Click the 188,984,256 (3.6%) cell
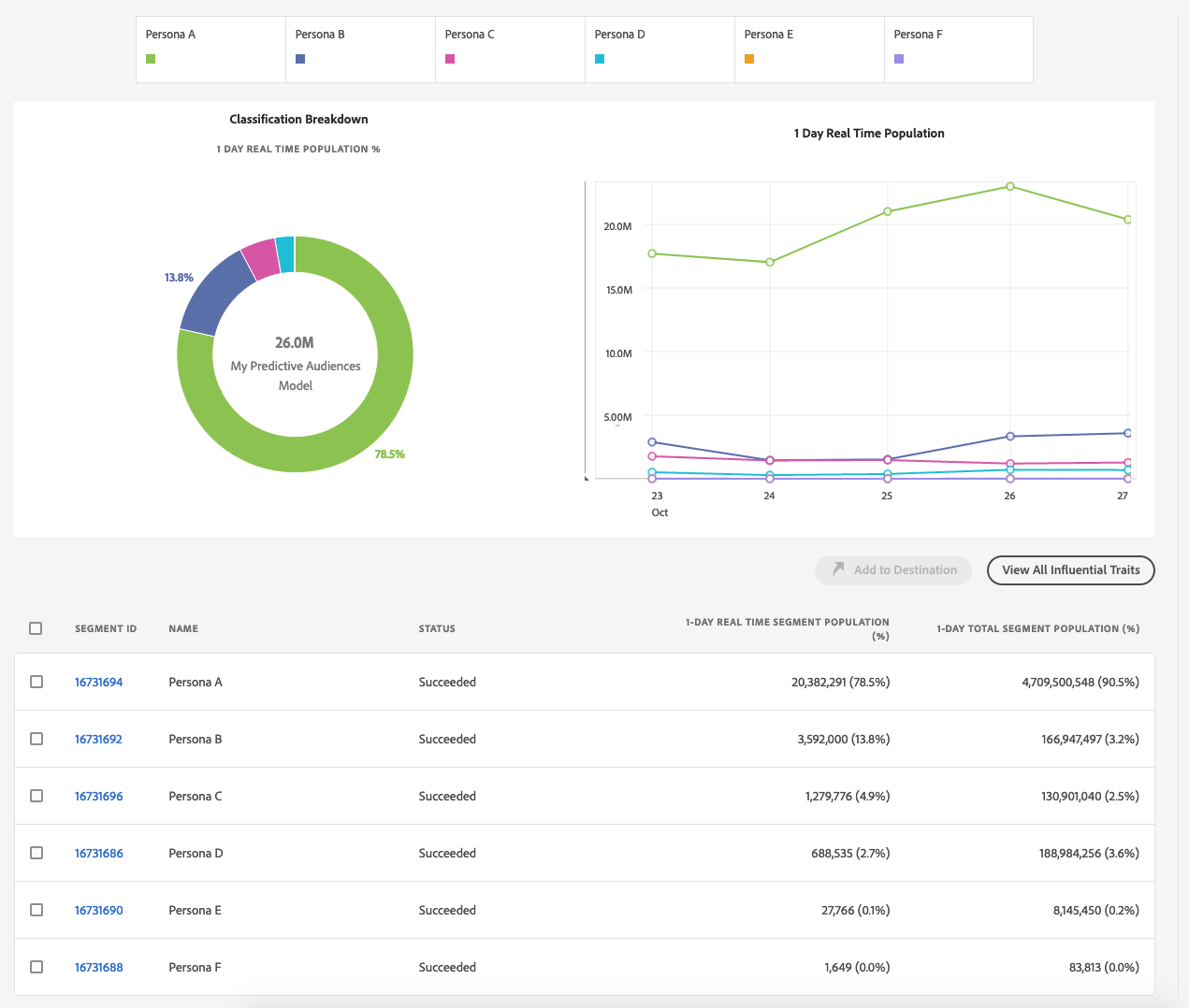 pyautogui.click(x=1089, y=853)
